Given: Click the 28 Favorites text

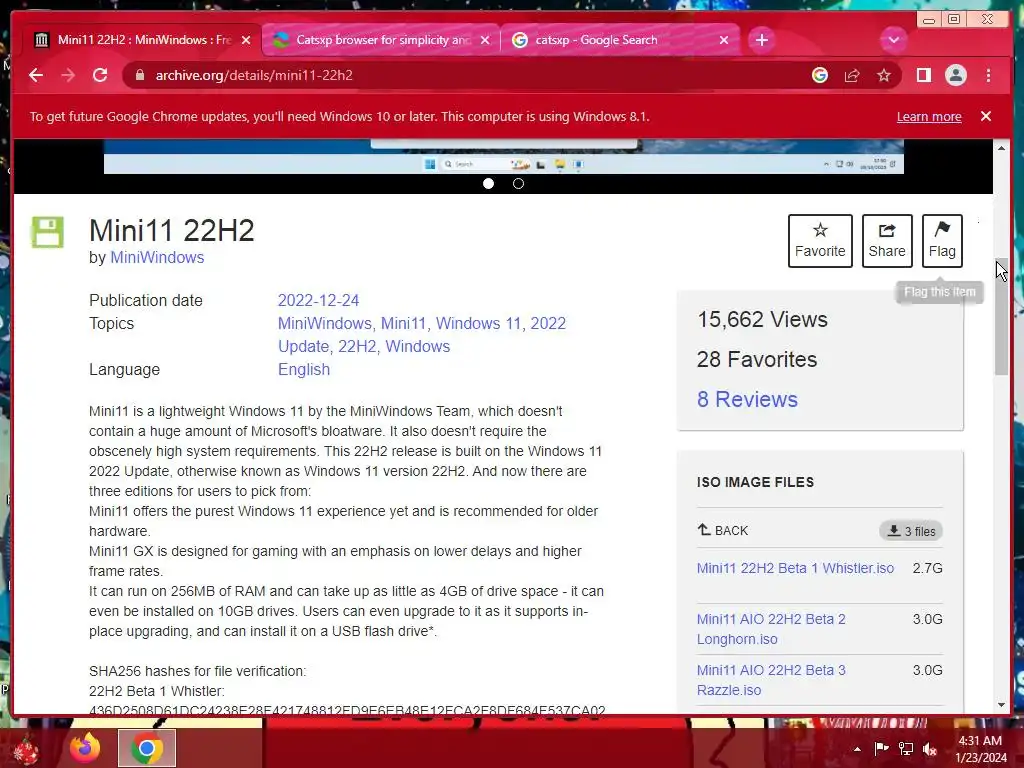Looking at the screenshot, I should [757, 359].
